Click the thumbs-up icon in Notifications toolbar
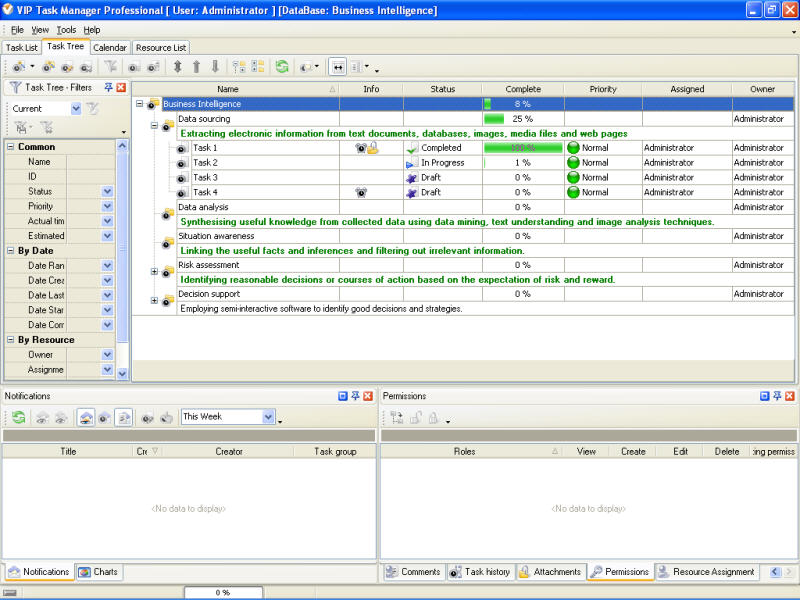This screenshot has width=800, height=600. [x=166, y=417]
